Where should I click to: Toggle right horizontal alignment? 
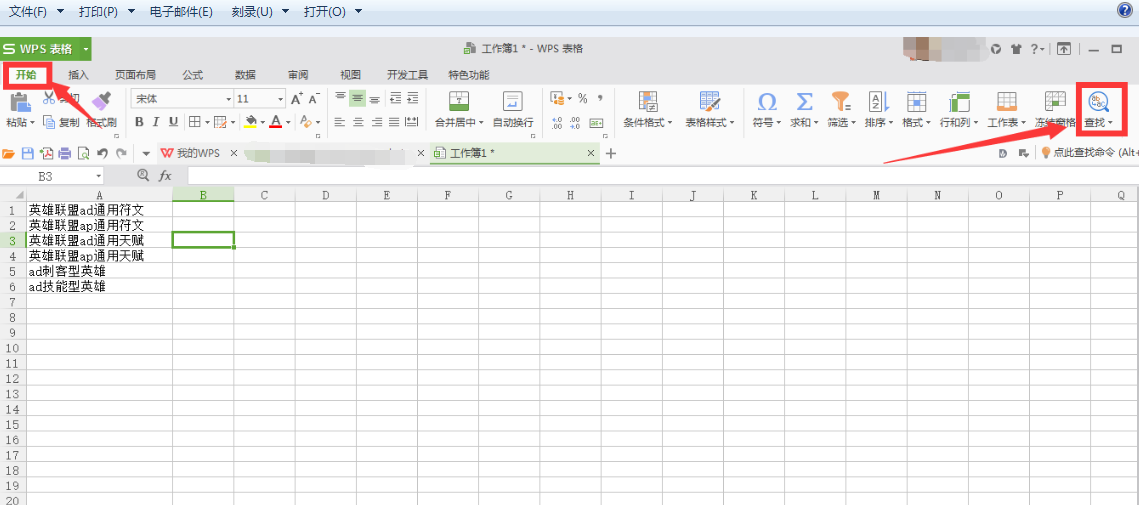(375, 122)
